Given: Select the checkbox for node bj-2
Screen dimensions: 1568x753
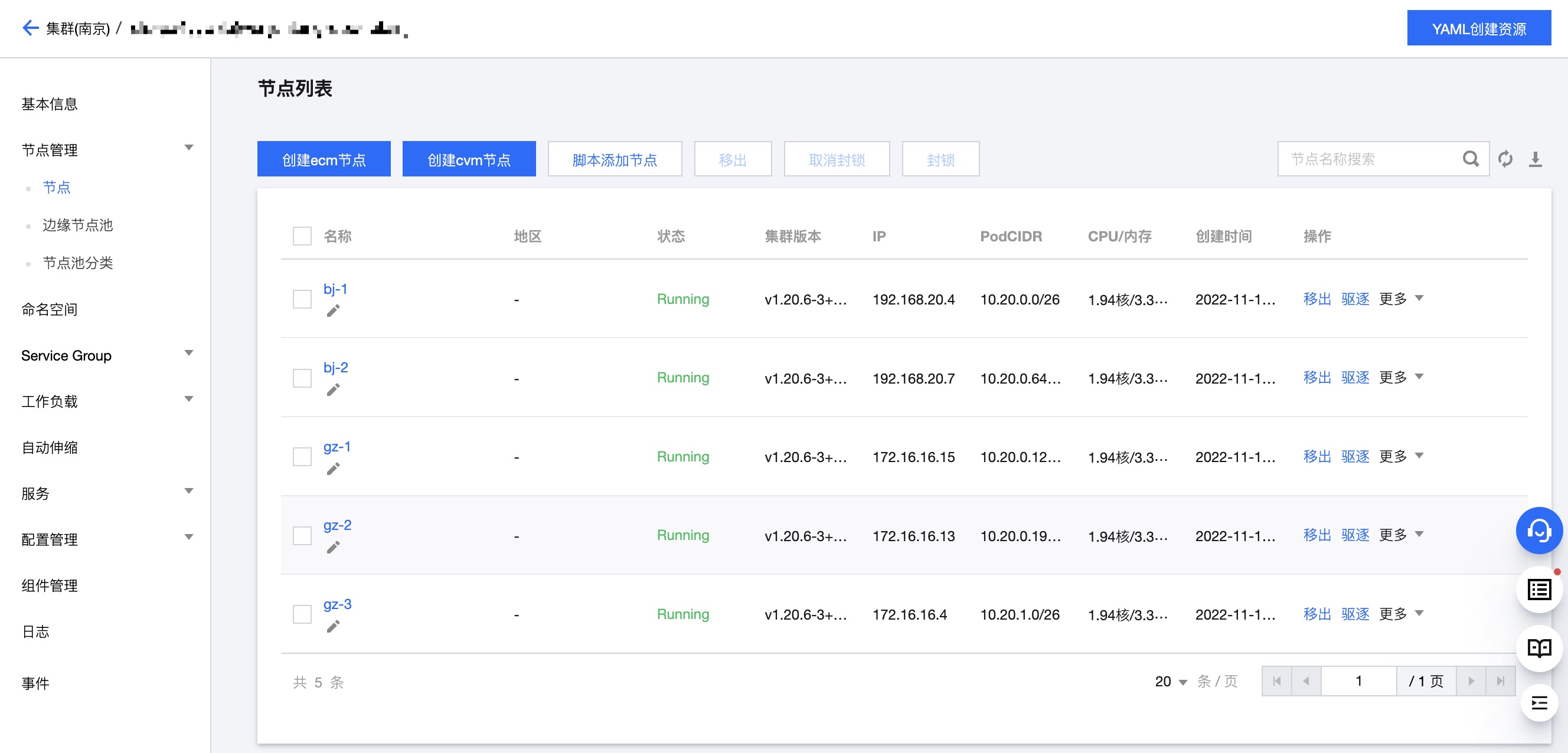Looking at the screenshot, I should 302,378.
